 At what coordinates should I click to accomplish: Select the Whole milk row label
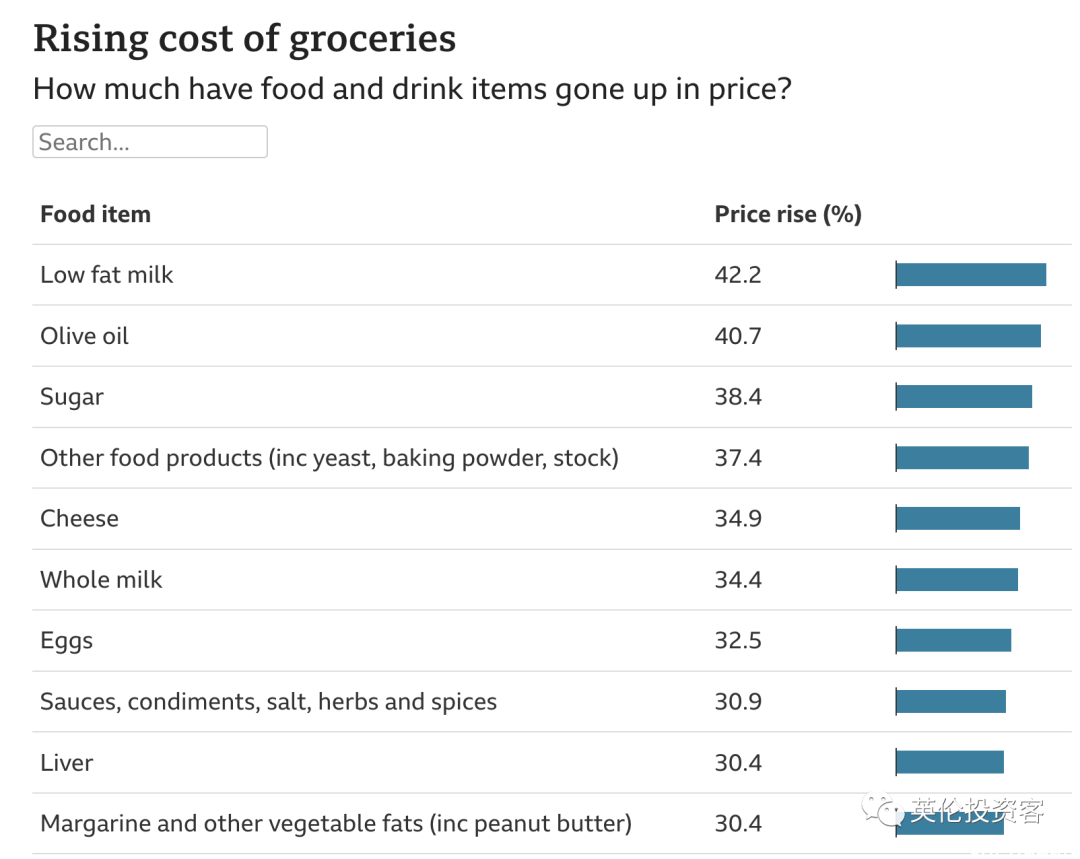pos(101,580)
